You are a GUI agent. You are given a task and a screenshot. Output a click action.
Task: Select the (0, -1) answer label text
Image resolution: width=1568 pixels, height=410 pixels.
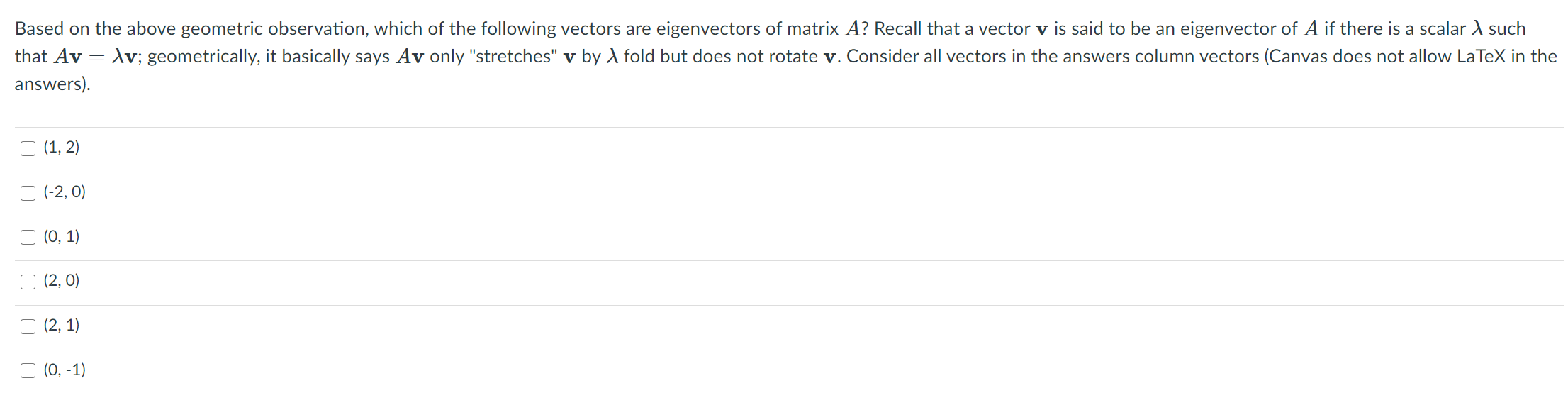(64, 370)
